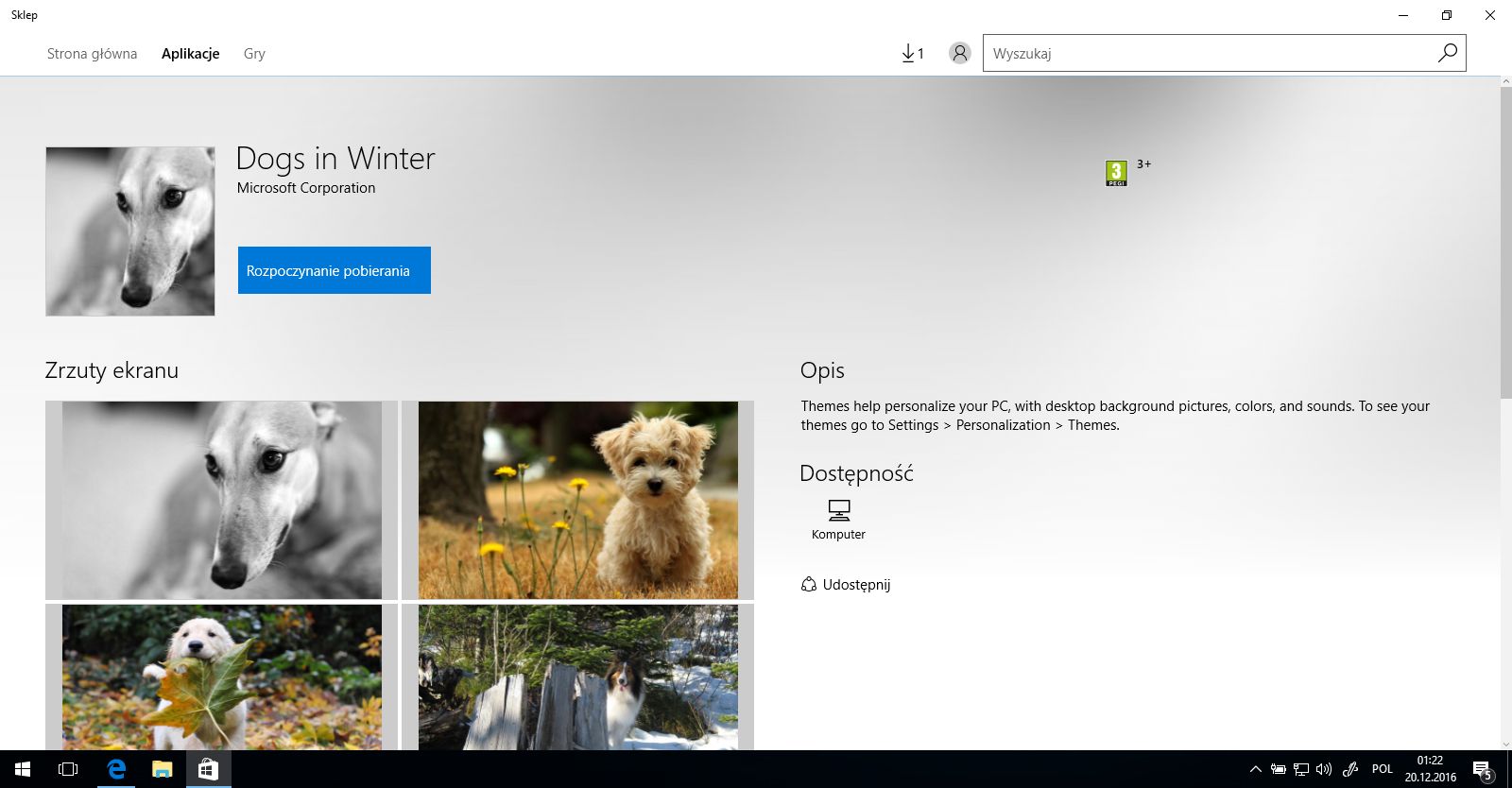Screen dimensions: 1512x788
Task: Click the themes description paragraph text
Action: tap(1115, 416)
